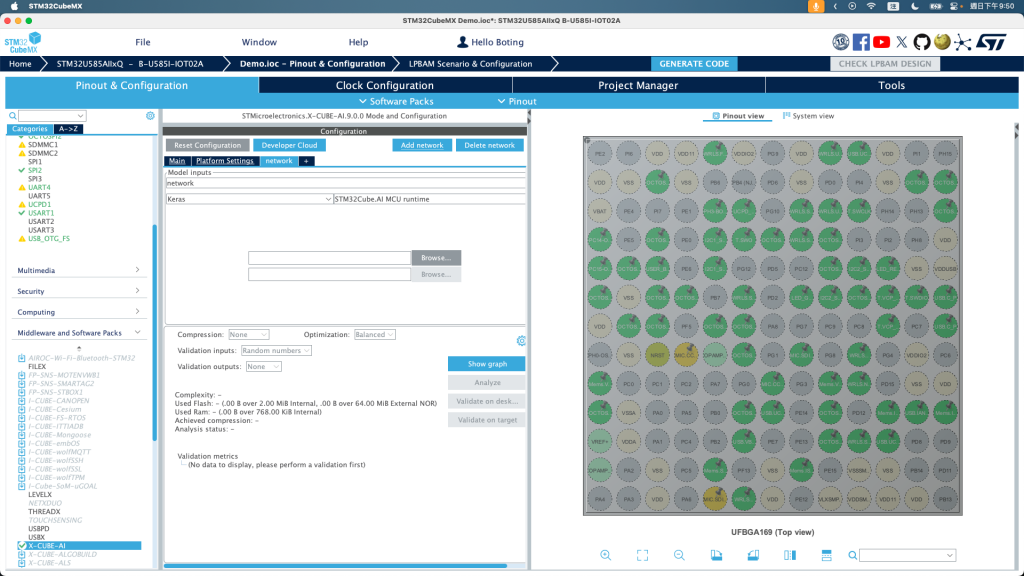This screenshot has width=1024, height=576.
Task: Click the Add network button
Action: tap(422, 145)
